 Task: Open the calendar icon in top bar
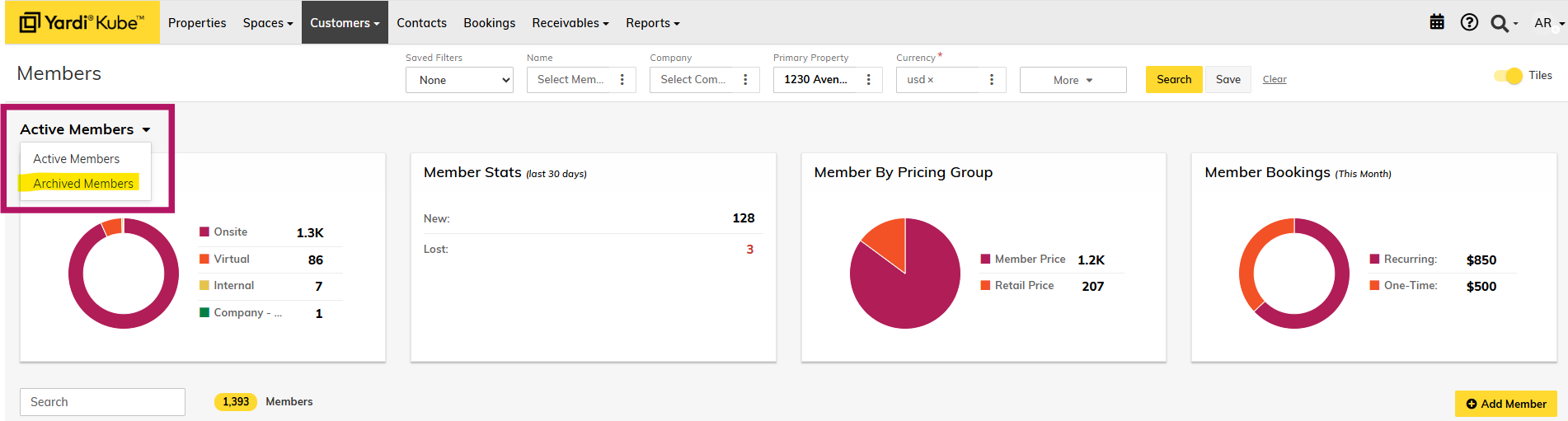point(1437,22)
